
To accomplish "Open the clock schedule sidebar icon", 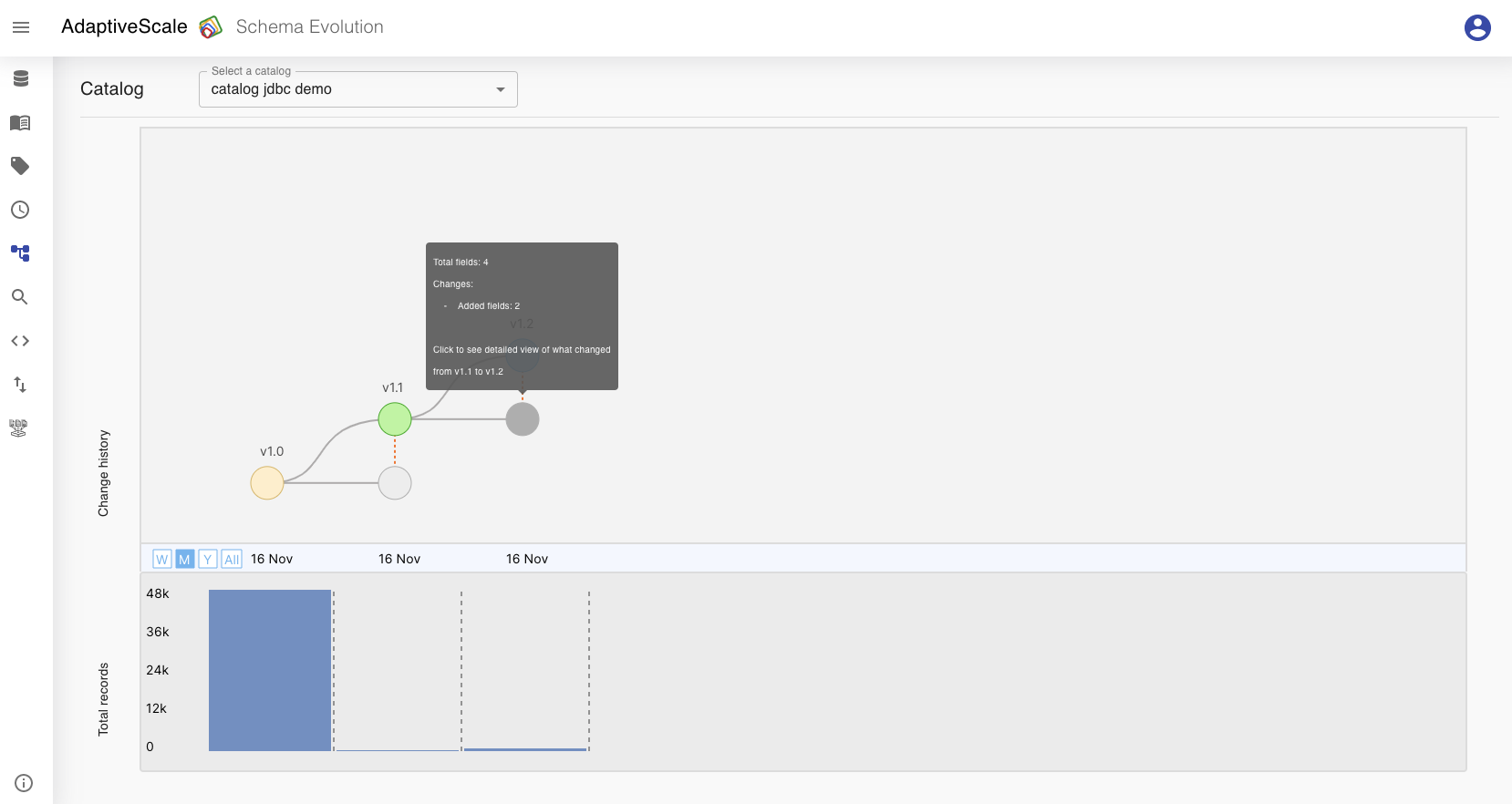I will tap(20, 210).
